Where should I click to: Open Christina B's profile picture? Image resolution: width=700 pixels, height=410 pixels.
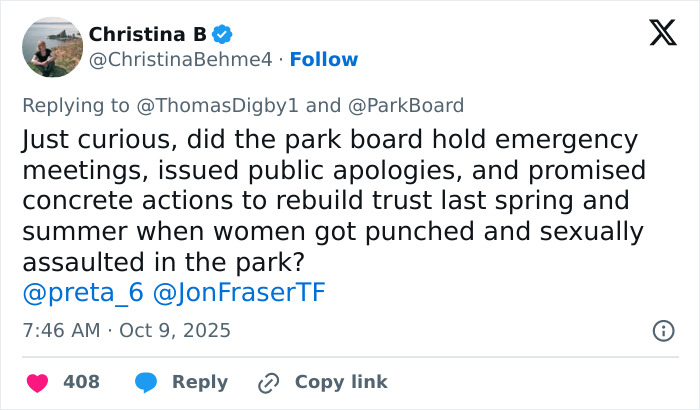click(x=51, y=47)
